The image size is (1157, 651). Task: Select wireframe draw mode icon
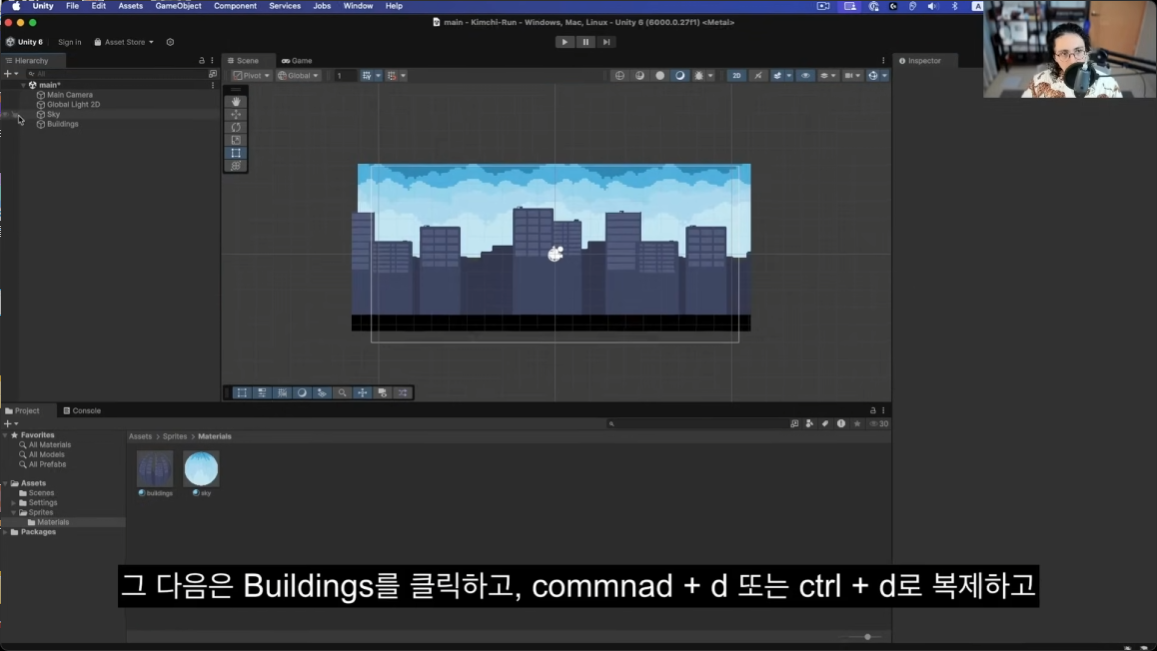(x=620, y=75)
